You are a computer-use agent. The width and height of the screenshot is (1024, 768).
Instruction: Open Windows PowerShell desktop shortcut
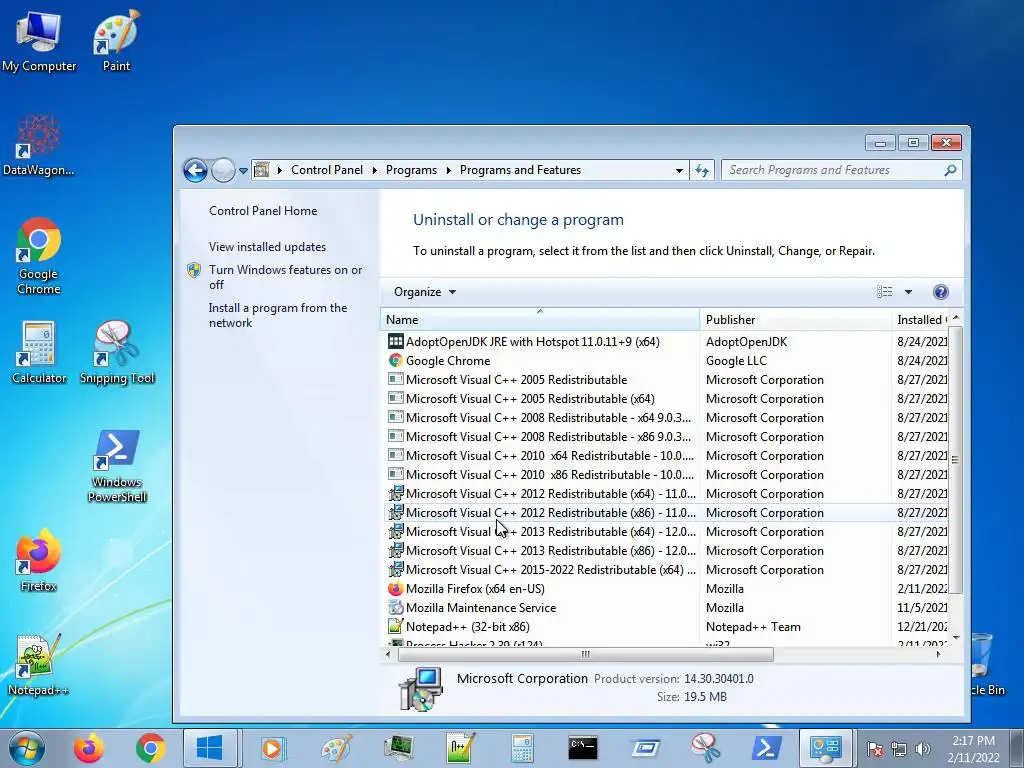[117, 465]
